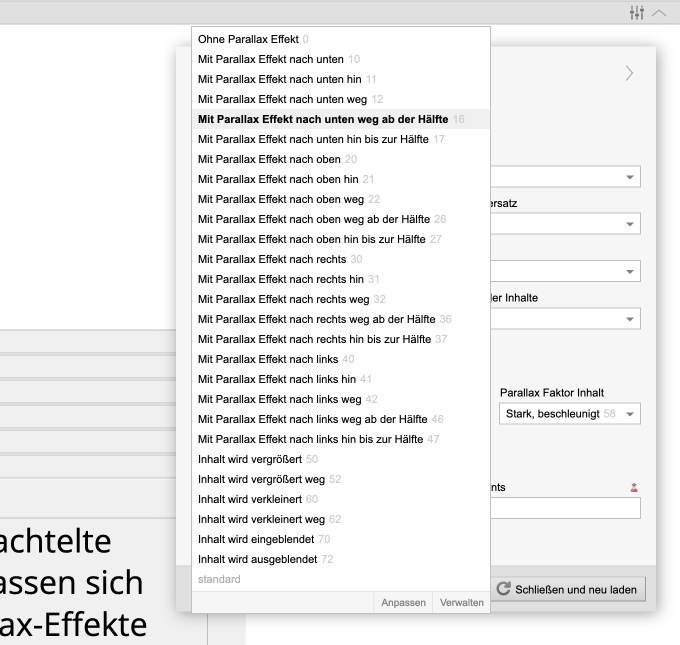Select 'nach links hin bis zur Hälfte' 47
The height and width of the screenshot is (645, 680).
point(341,439)
